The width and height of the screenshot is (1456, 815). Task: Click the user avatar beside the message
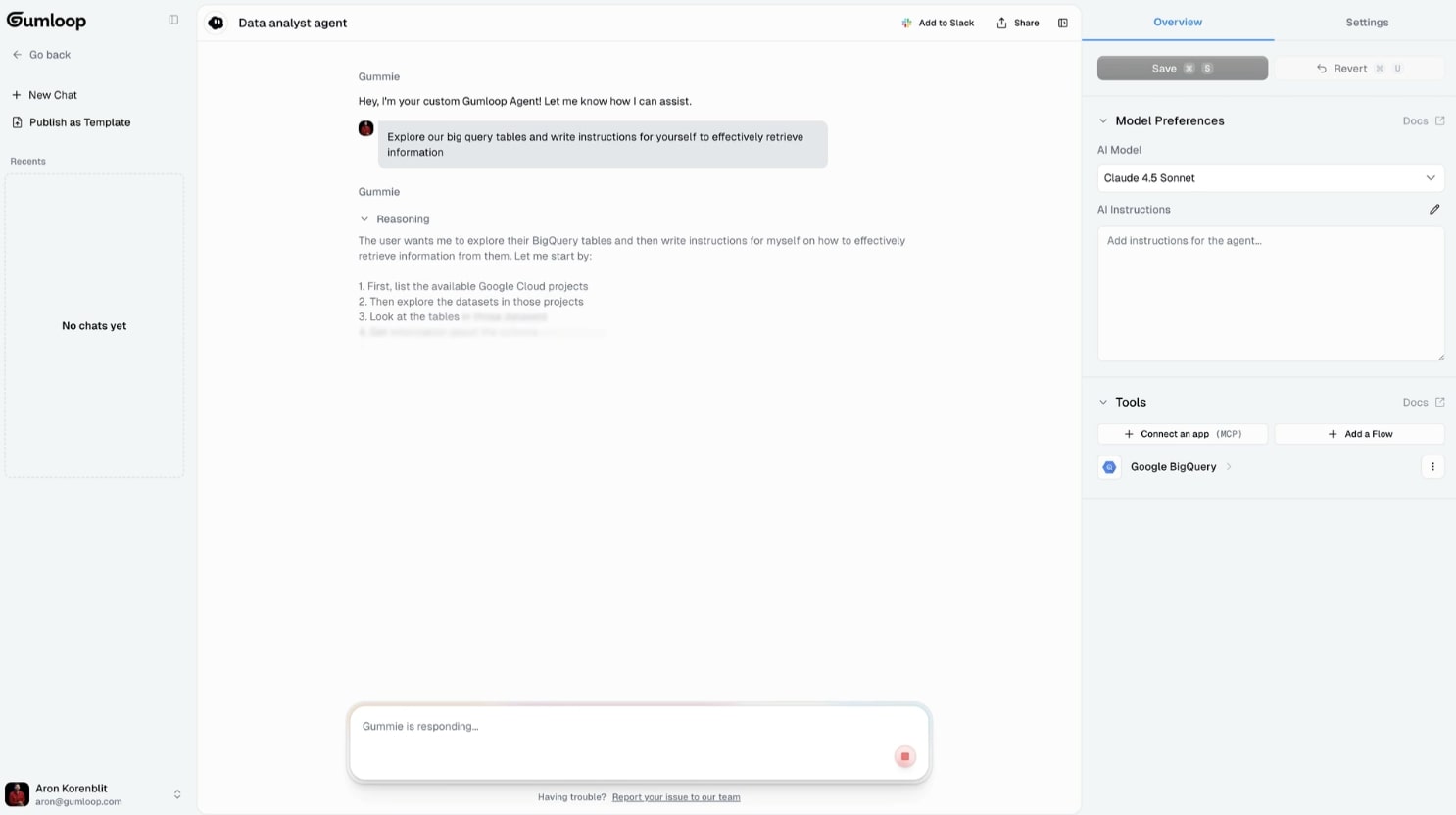365,128
